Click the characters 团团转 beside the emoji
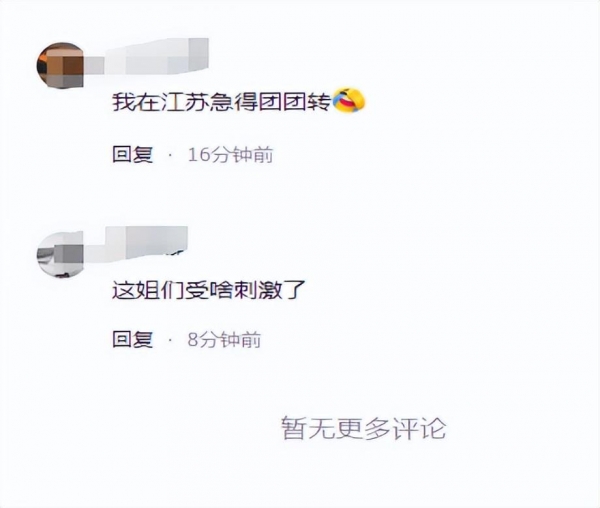Viewport: 600px width, 508px height. tap(294, 103)
